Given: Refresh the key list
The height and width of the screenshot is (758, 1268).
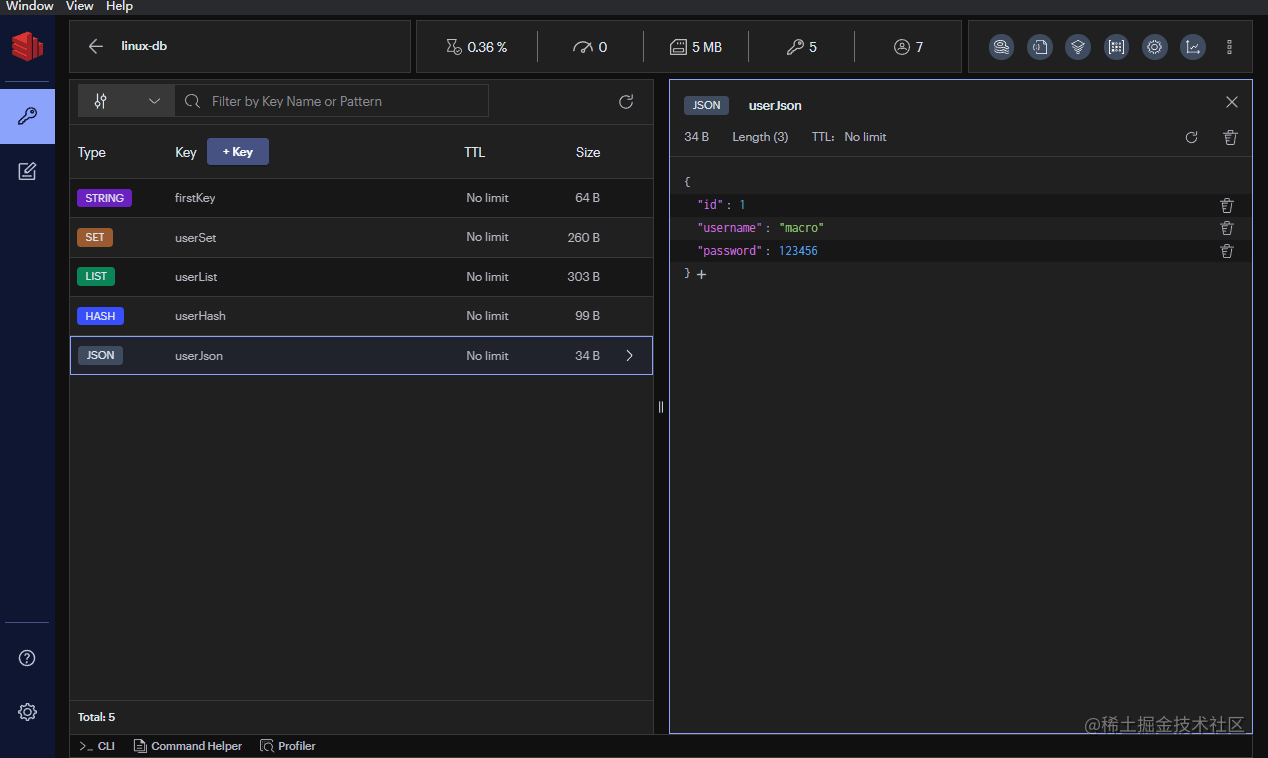Looking at the screenshot, I should tap(626, 101).
